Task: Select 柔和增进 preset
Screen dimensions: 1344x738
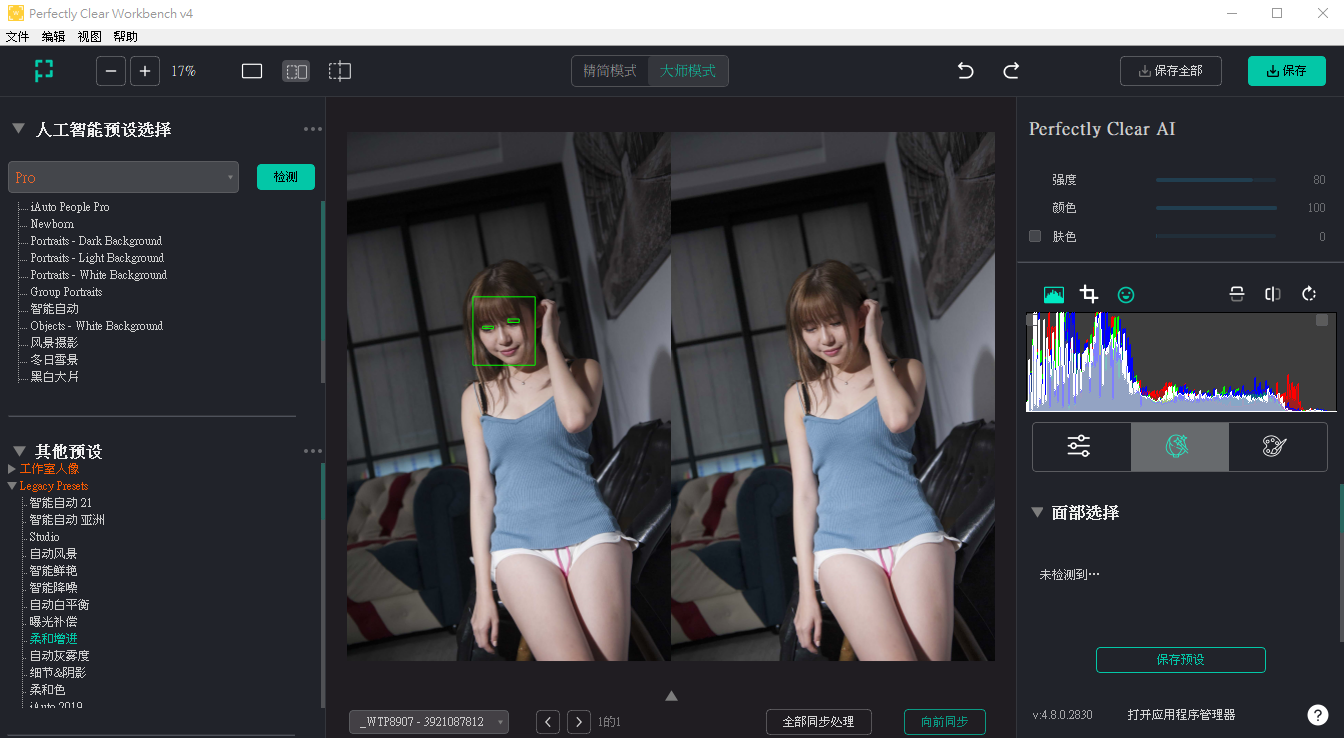Action: 54,638
